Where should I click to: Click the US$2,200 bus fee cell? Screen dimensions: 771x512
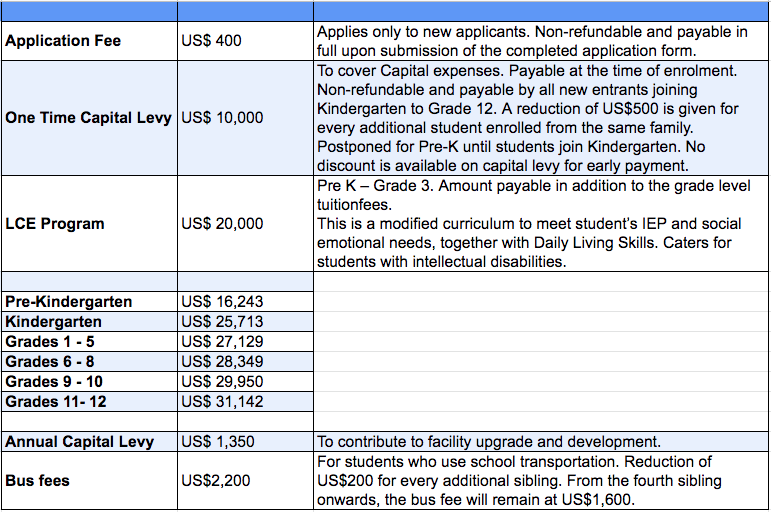[245, 481]
